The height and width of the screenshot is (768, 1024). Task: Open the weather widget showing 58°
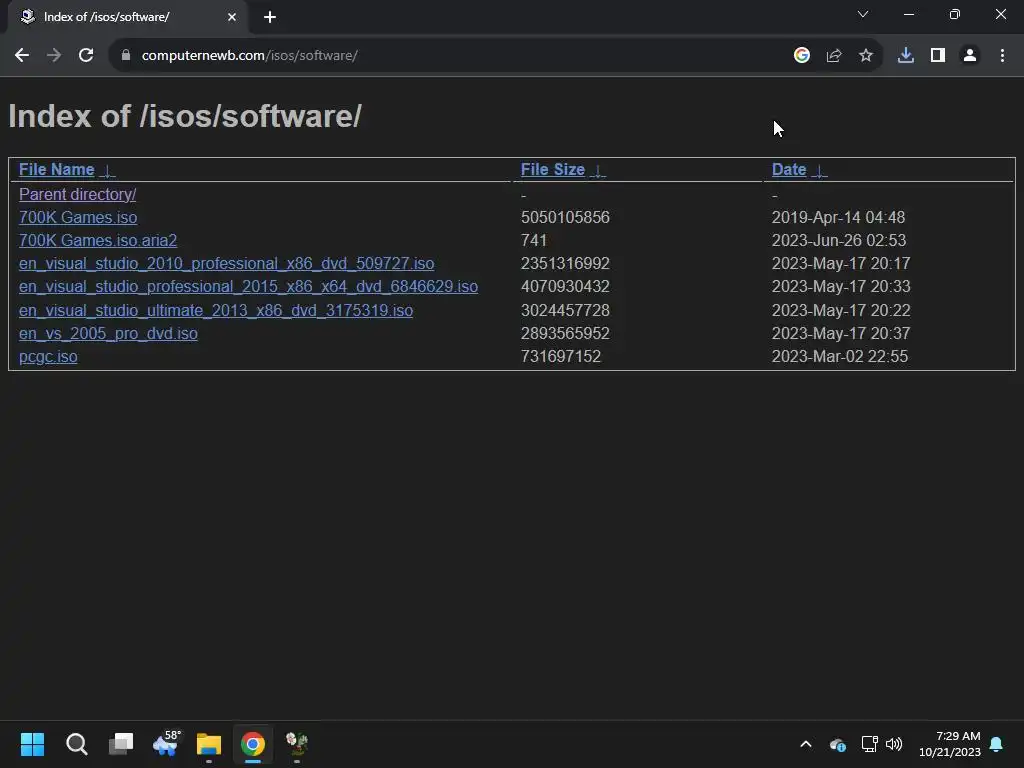tap(166, 743)
